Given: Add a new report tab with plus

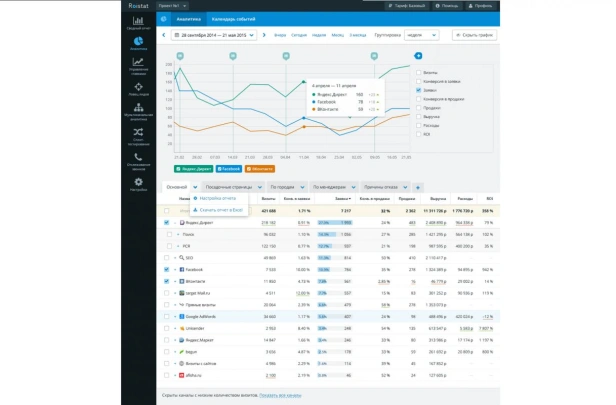Looking at the screenshot, I should tap(418, 187).
